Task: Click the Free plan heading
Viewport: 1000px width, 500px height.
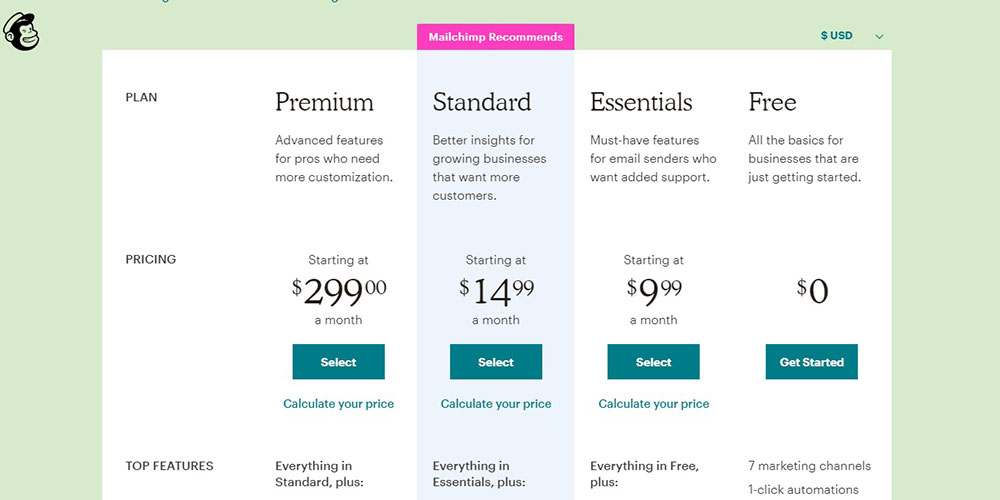Action: [772, 102]
